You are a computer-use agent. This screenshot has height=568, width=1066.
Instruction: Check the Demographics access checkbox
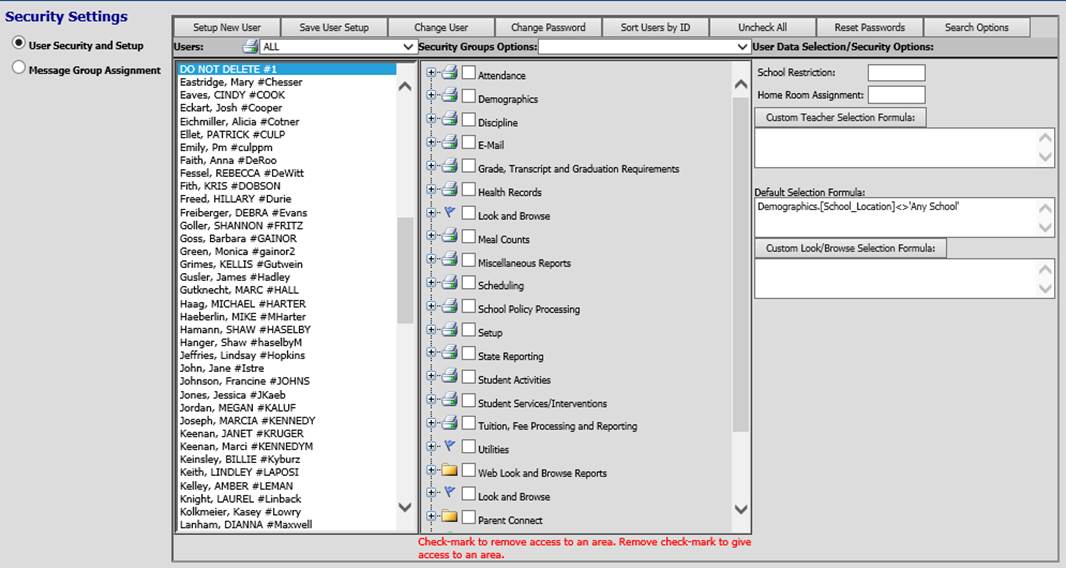coord(468,97)
